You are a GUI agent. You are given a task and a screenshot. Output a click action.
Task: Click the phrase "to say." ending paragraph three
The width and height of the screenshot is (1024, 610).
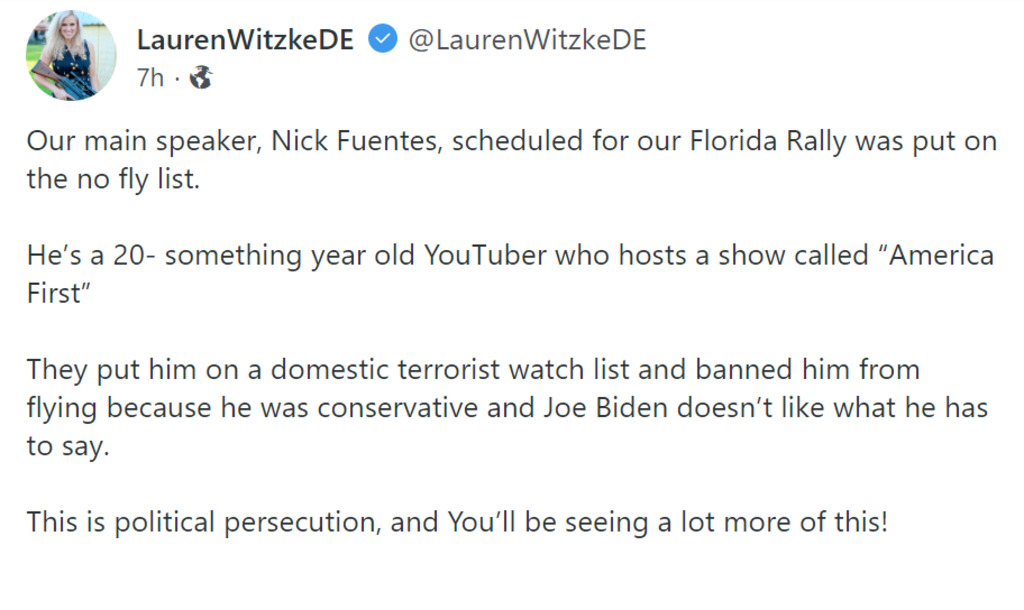pos(66,446)
